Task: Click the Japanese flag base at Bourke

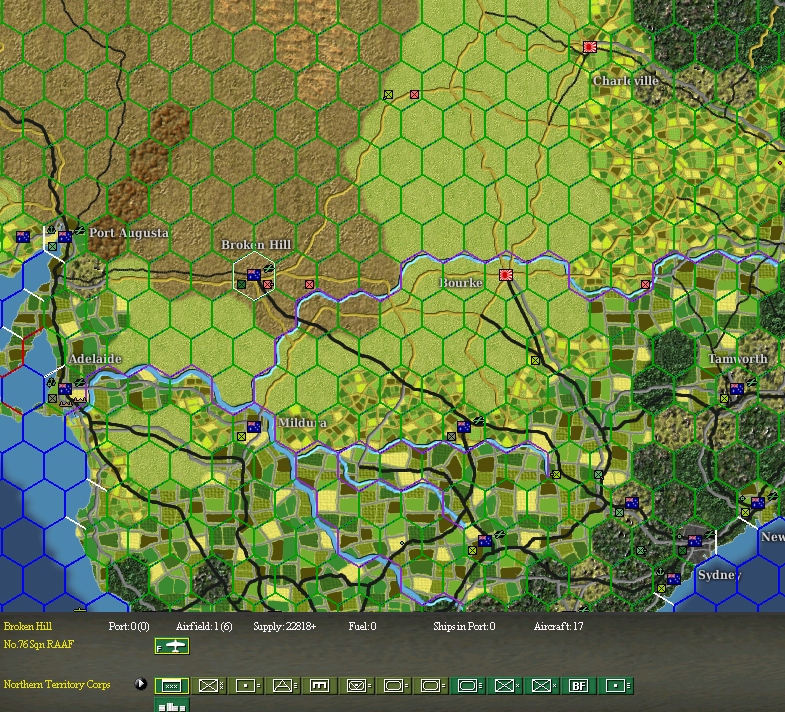Action: tap(506, 274)
